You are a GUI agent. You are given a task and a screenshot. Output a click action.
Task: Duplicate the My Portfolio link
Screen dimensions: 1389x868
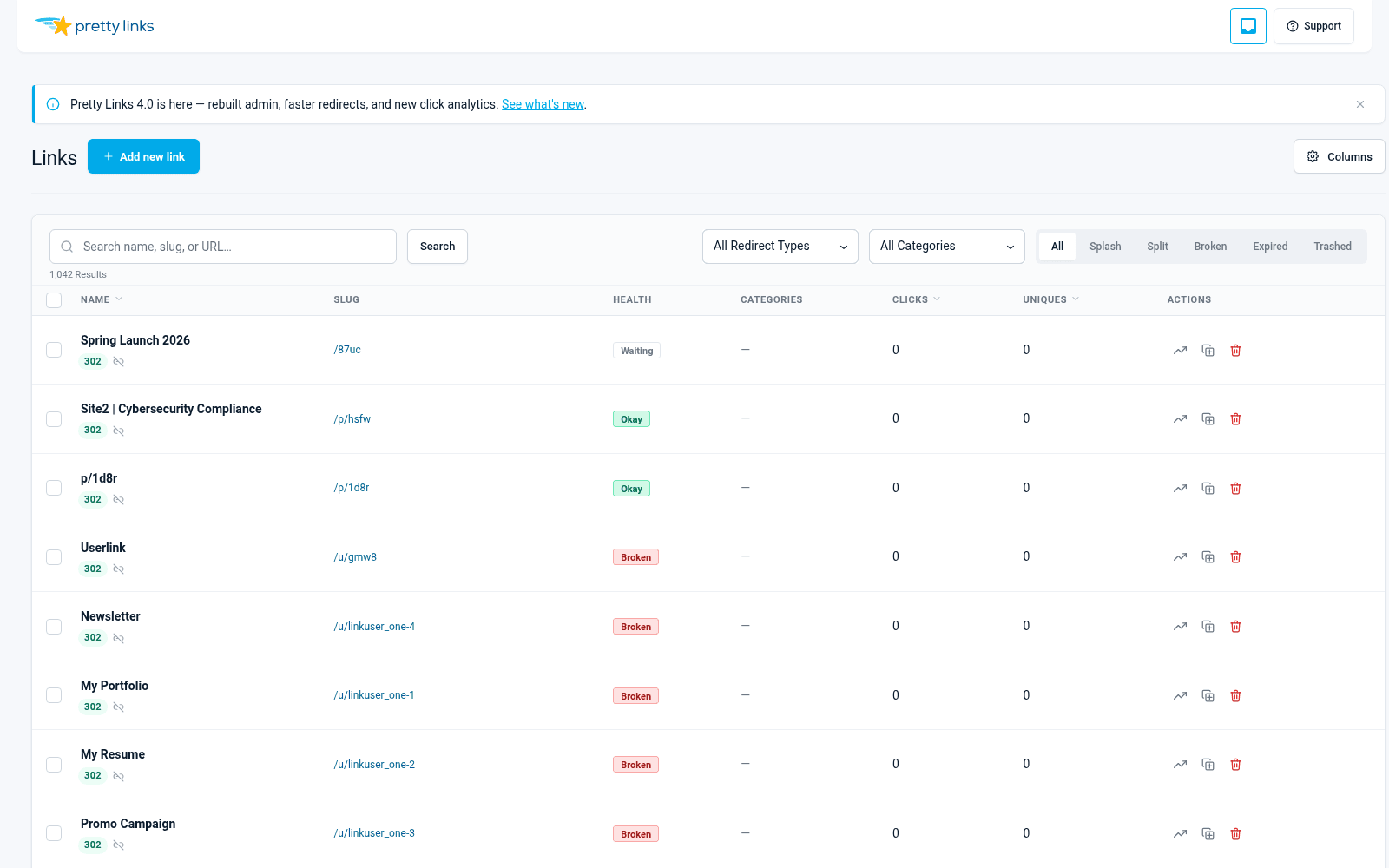[x=1208, y=696]
